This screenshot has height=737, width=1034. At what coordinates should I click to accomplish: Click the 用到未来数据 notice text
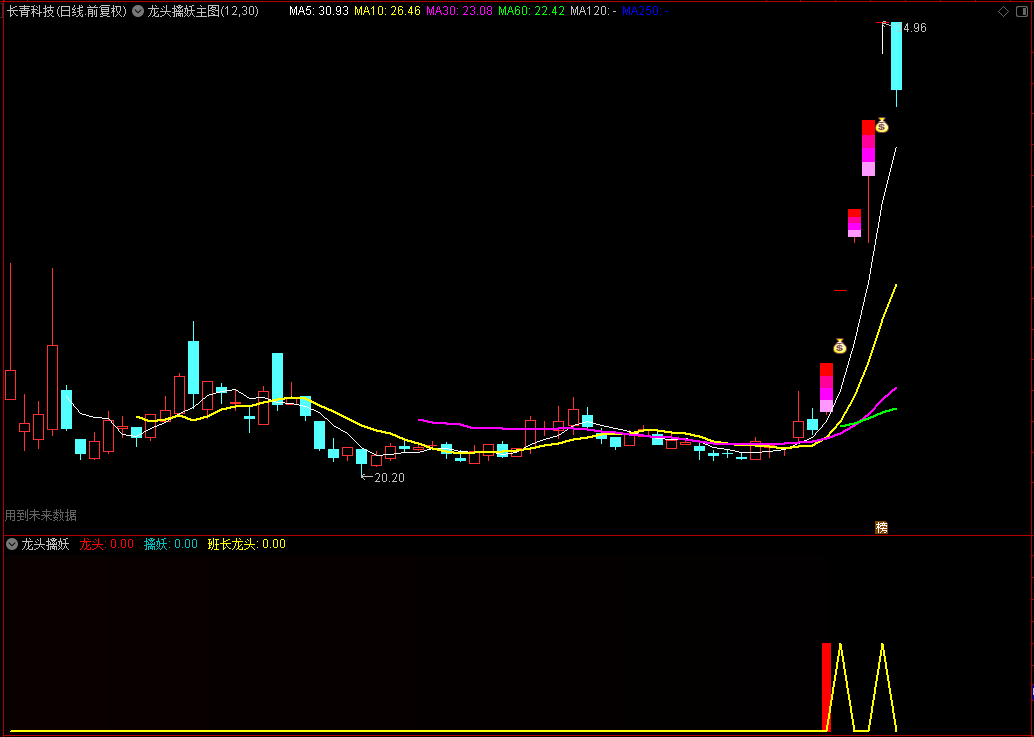41,515
